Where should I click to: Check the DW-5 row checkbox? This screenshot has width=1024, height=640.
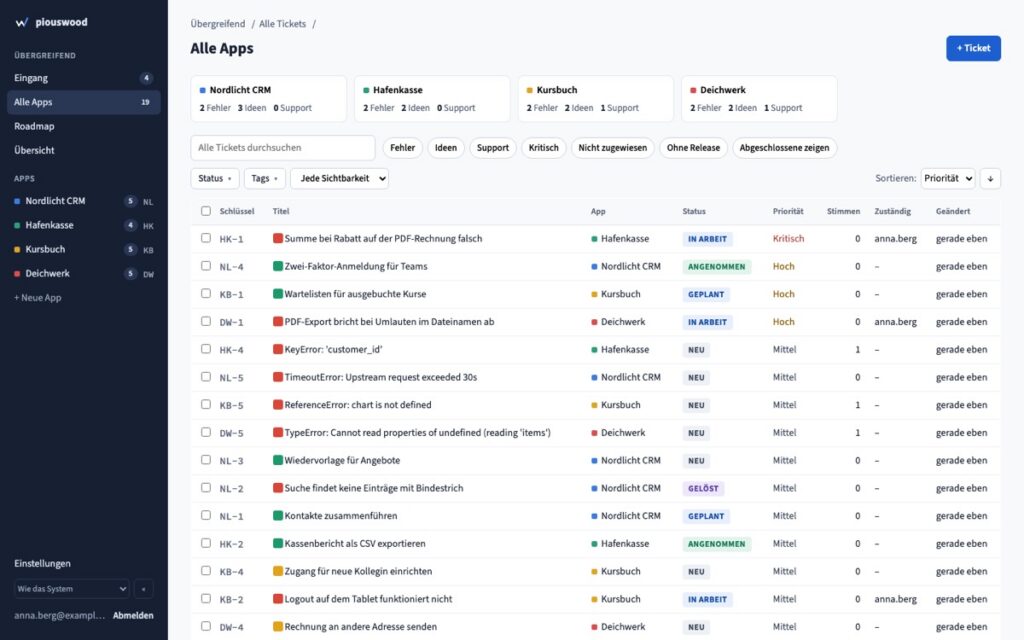point(206,432)
